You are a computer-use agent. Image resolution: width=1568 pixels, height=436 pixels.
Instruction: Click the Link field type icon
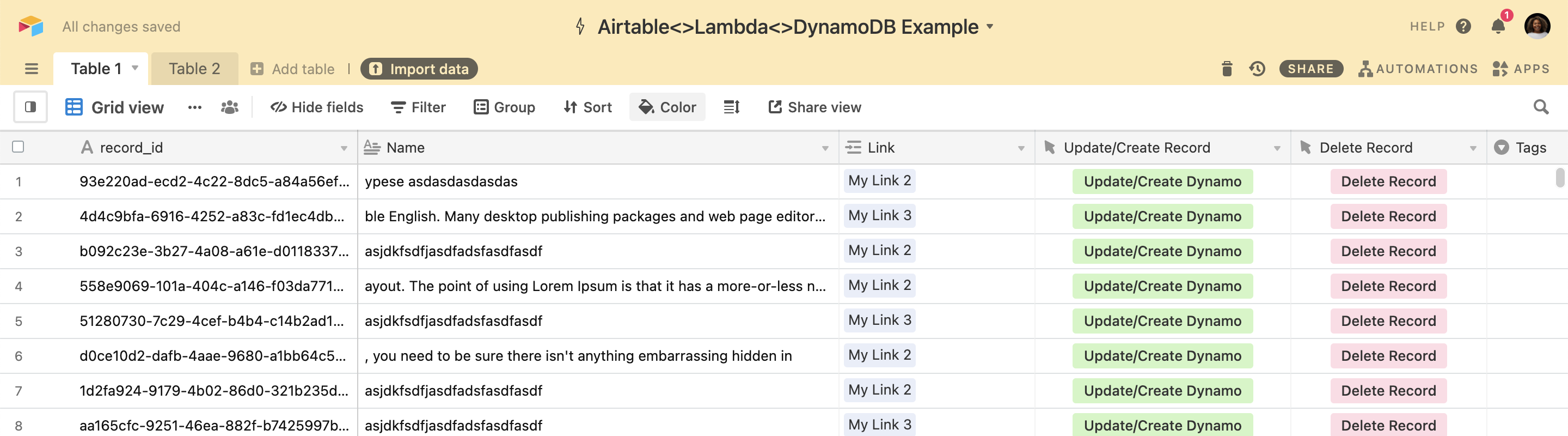[x=853, y=147]
